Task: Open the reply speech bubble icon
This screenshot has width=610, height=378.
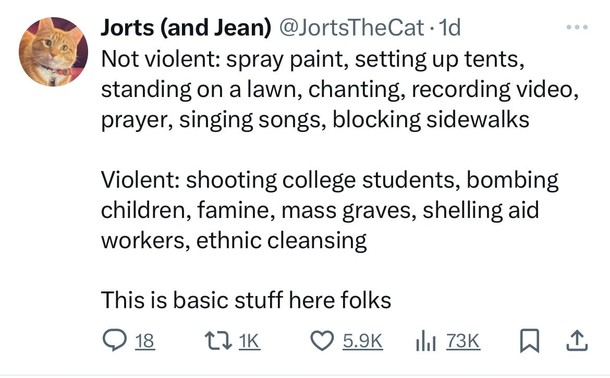Action: pyautogui.click(x=114, y=340)
